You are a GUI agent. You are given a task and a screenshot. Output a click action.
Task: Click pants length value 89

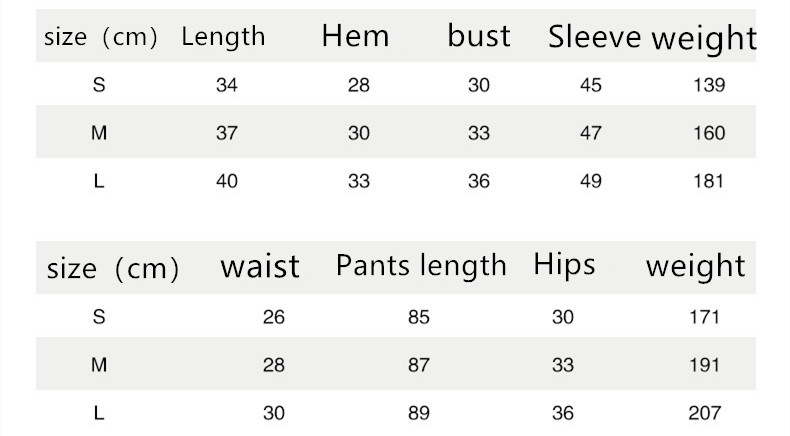click(x=419, y=413)
